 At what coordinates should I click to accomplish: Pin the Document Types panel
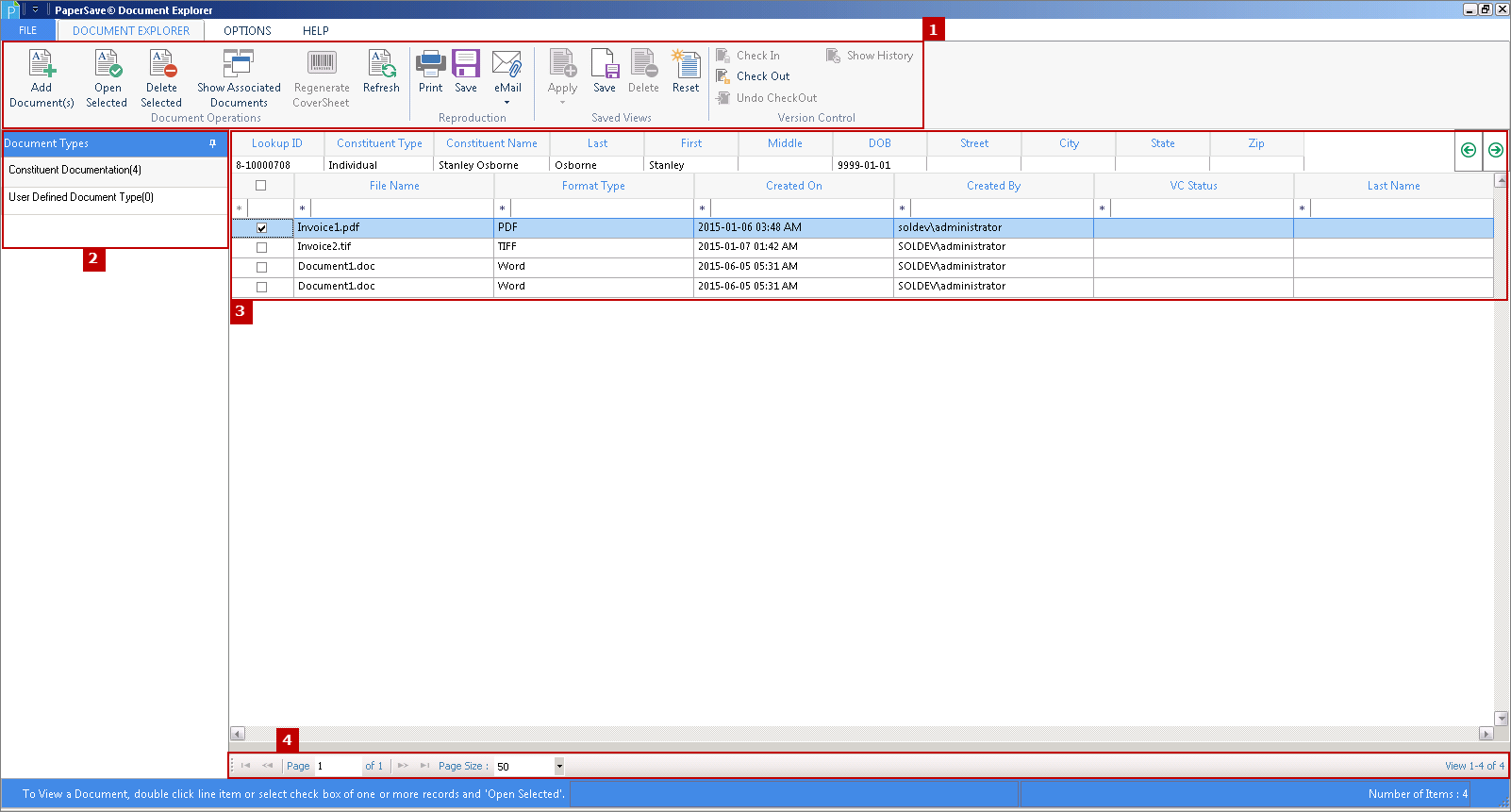[x=212, y=143]
